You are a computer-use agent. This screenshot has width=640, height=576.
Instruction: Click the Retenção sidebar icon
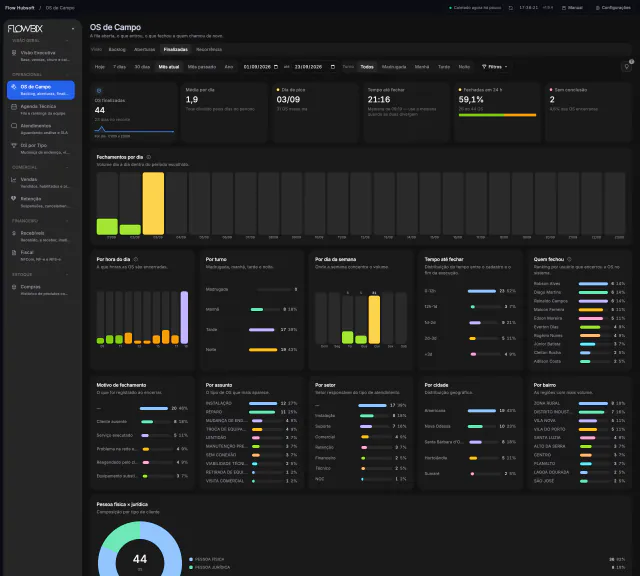tap(14, 198)
